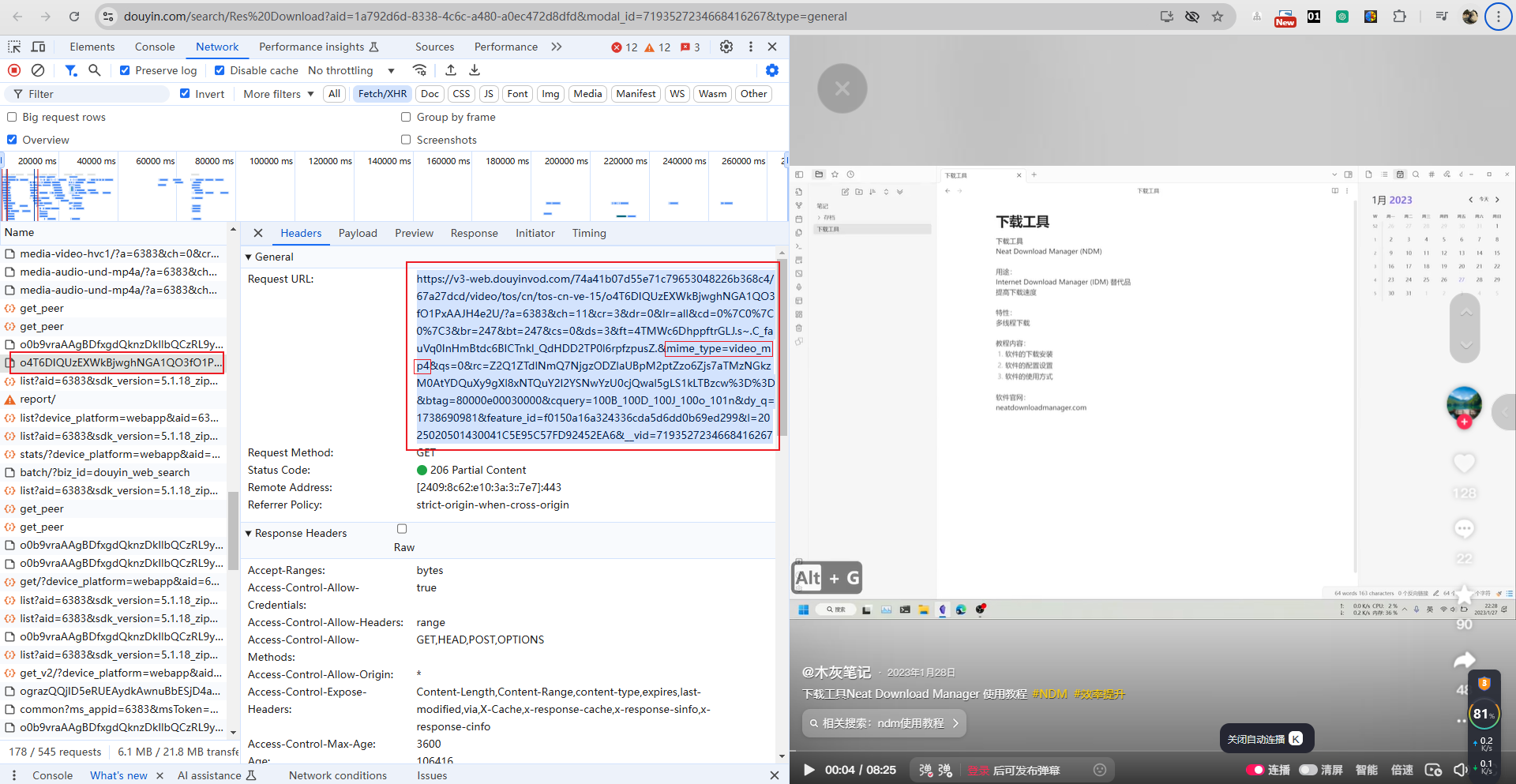Go to the next video arrow
Image resolution: width=1516 pixels, height=784 pixels.
[x=1465, y=345]
